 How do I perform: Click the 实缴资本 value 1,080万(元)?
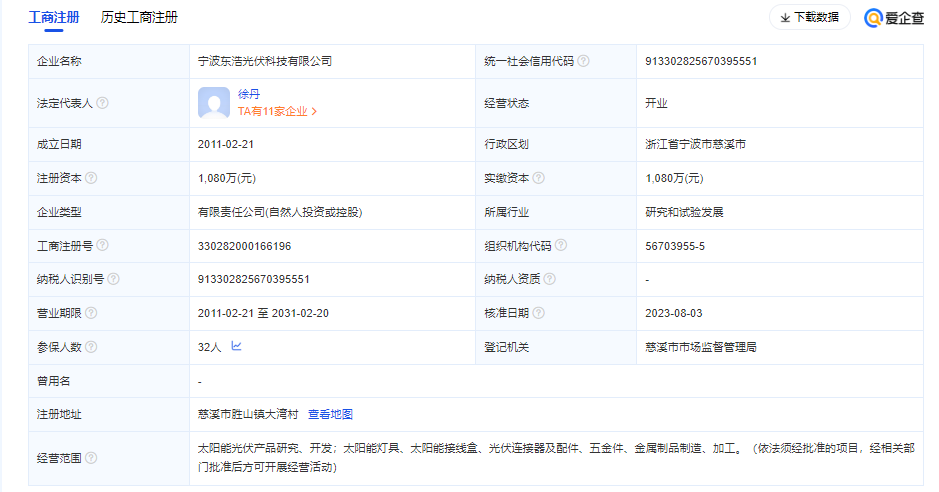click(674, 178)
